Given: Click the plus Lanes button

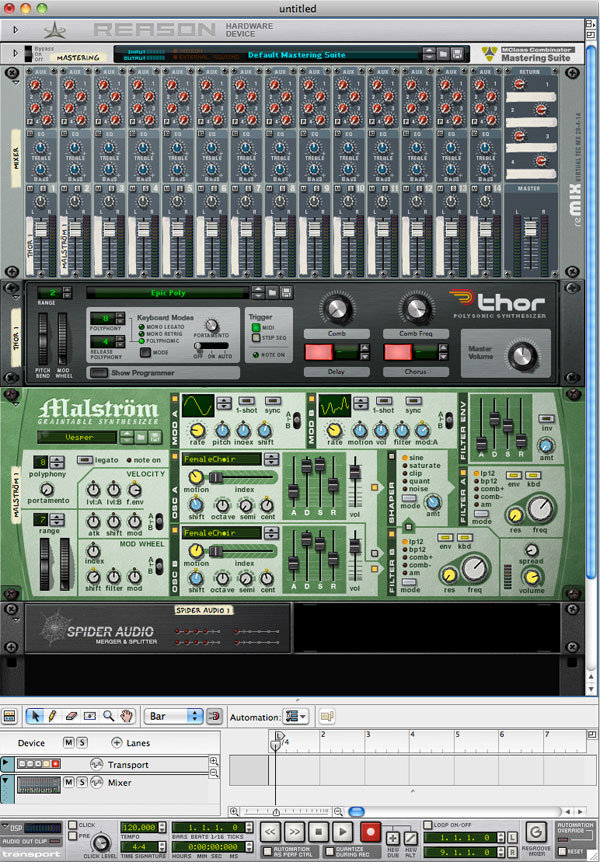Looking at the screenshot, I should coord(117,743).
